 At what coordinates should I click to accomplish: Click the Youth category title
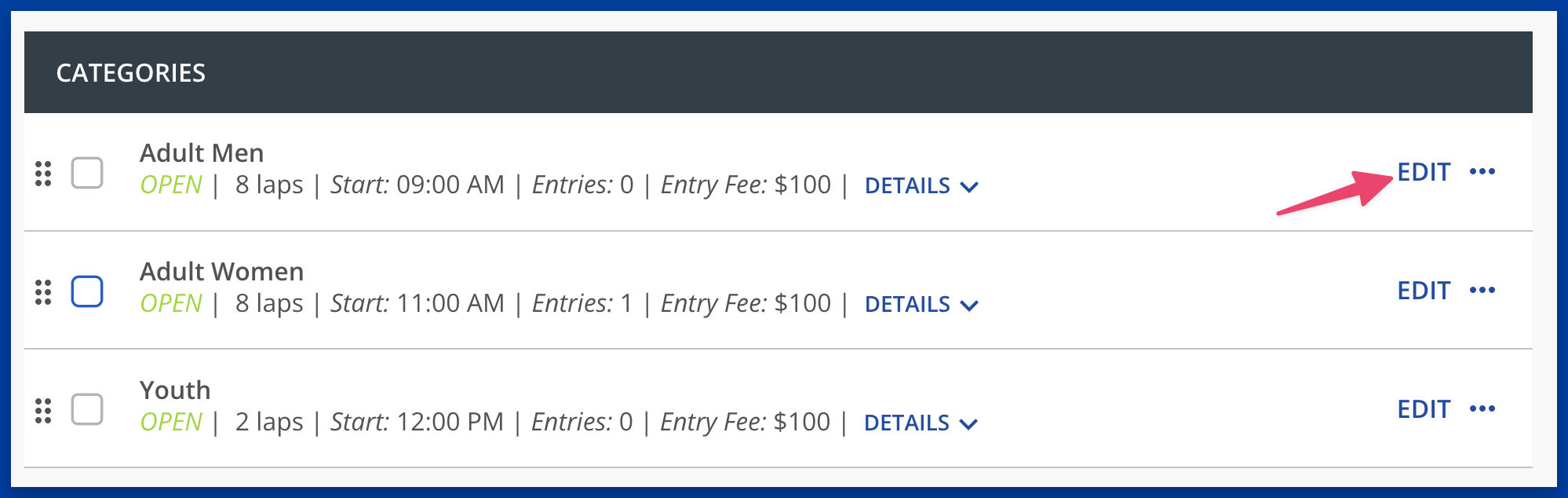(175, 390)
